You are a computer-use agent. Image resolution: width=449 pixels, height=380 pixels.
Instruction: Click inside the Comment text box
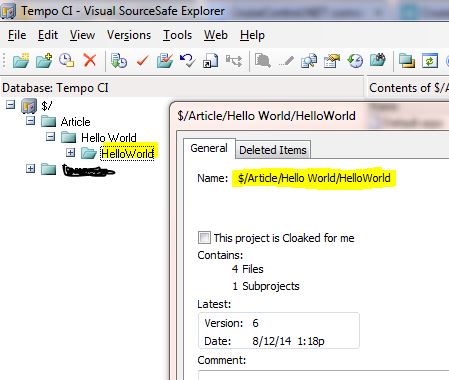point(323,375)
